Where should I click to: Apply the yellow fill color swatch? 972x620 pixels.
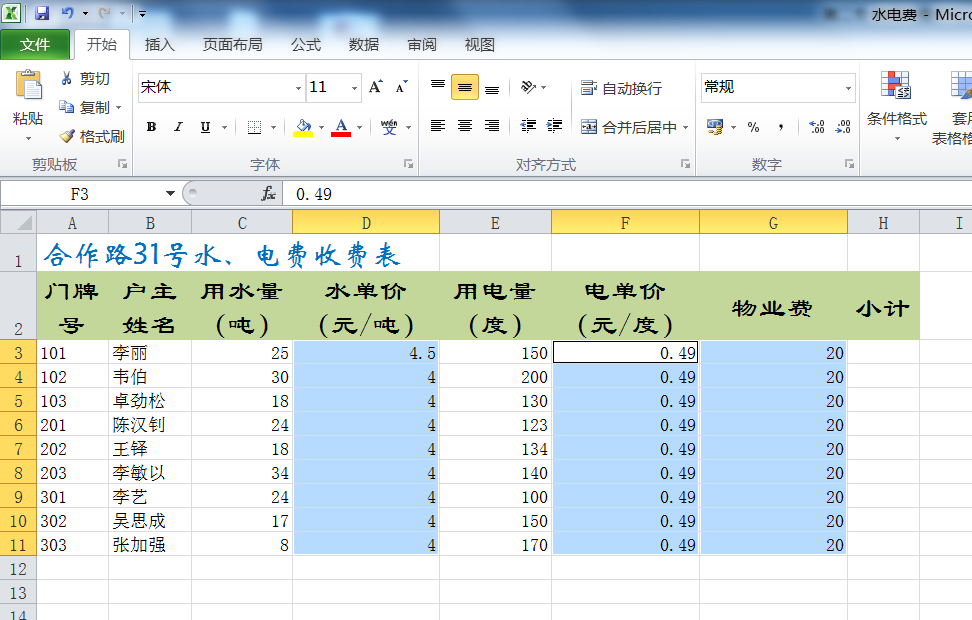tap(303, 127)
